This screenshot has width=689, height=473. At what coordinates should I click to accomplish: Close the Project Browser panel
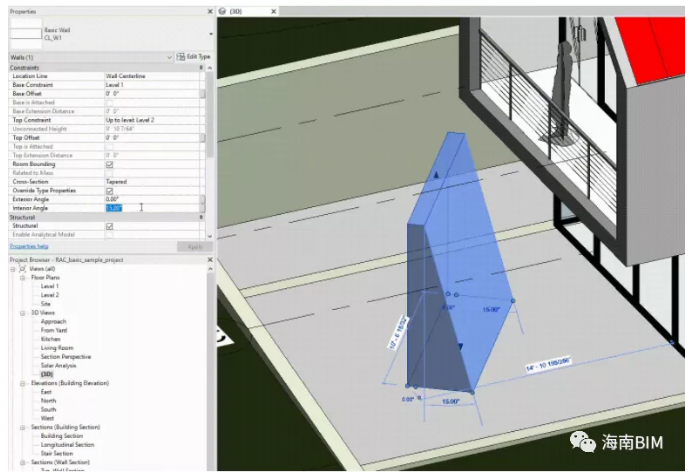pyautogui.click(x=210, y=260)
